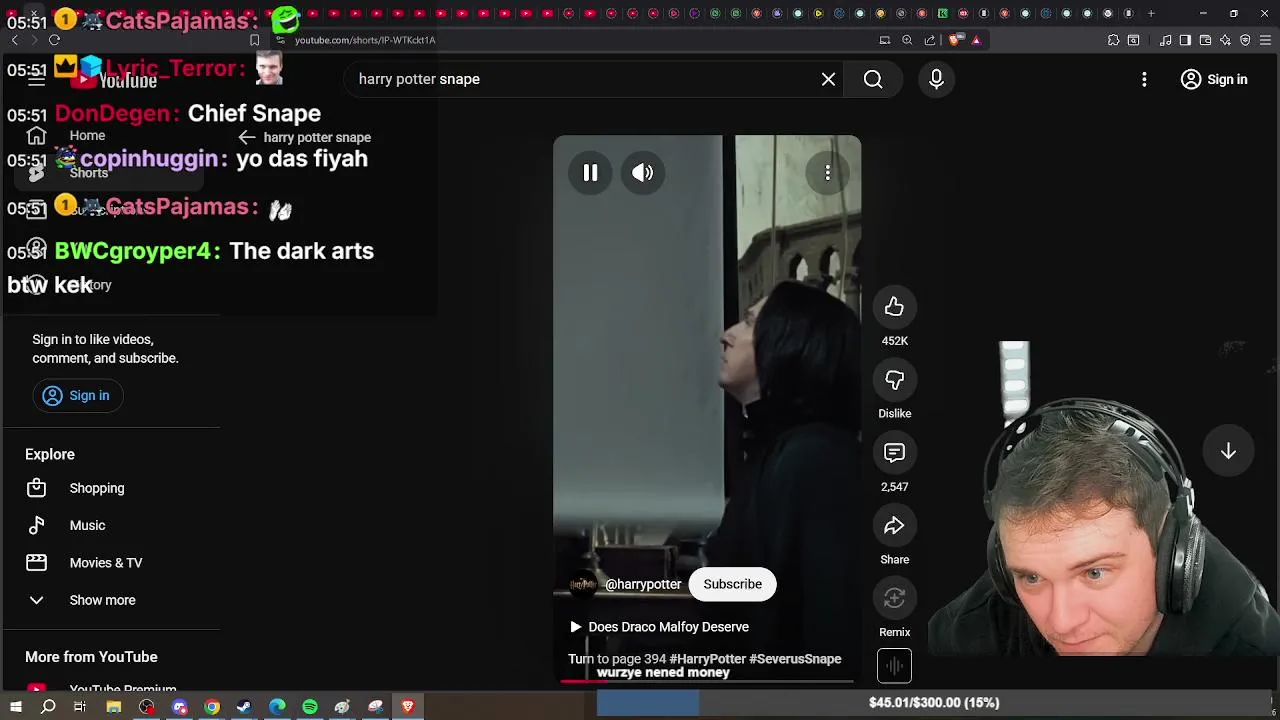Share the Shorts video
The height and width of the screenshot is (720, 1280).
coord(894,526)
